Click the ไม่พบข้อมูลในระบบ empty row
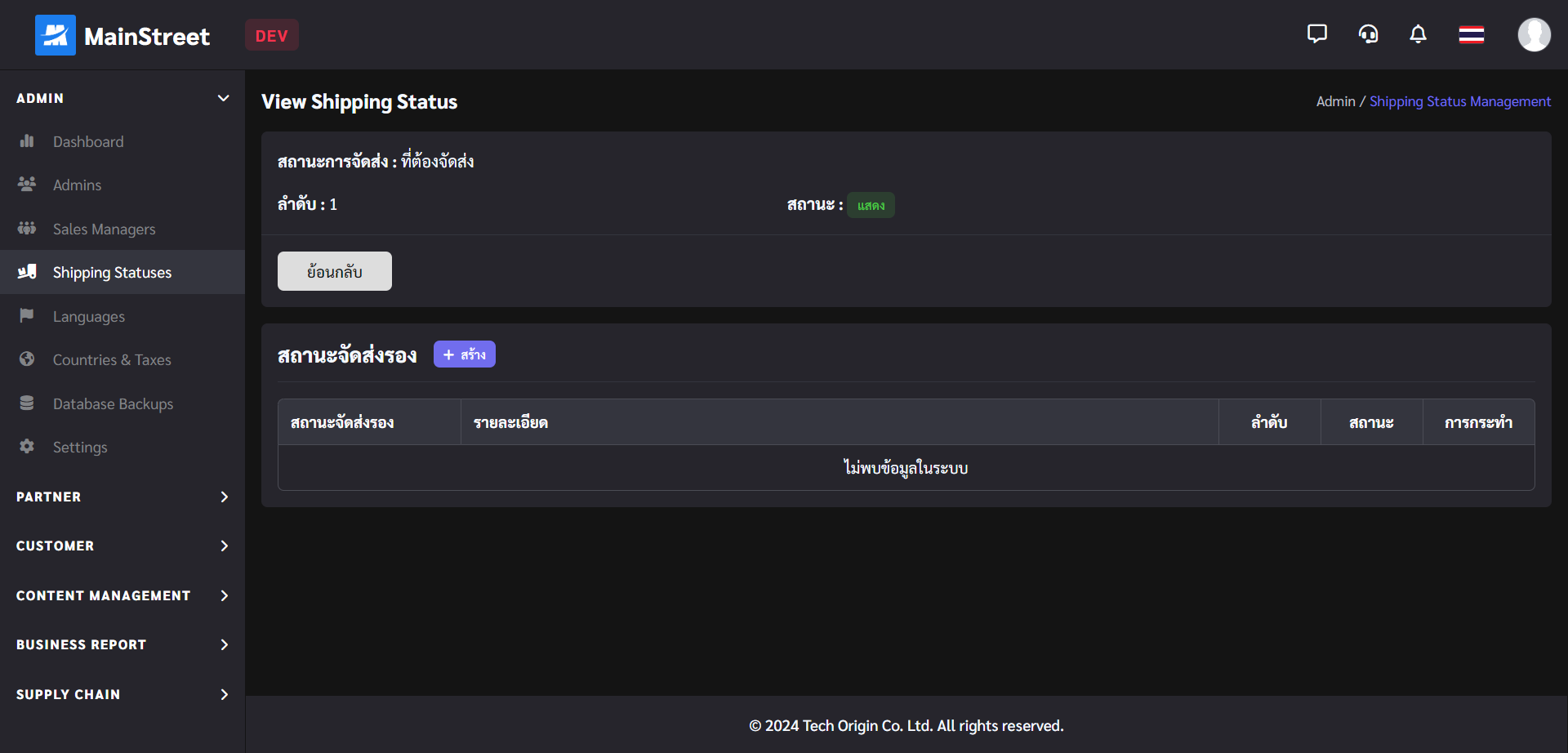The image size is (1568, 753). coord(906,468)
